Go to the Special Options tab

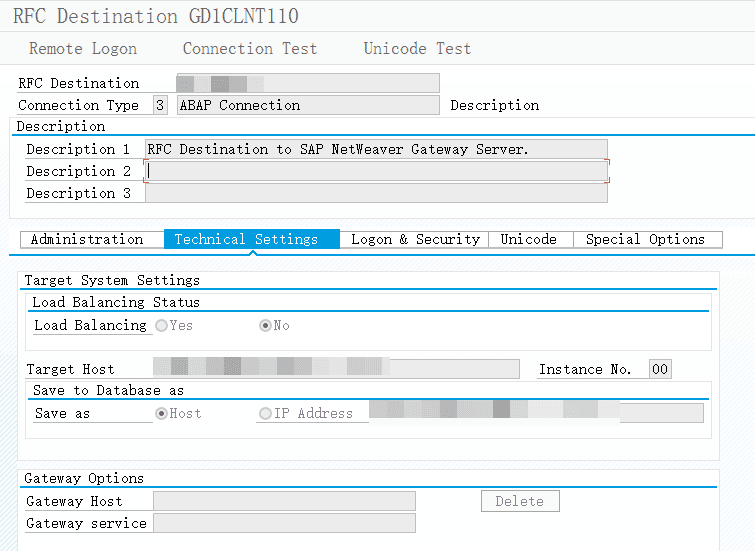pos(645,239)
